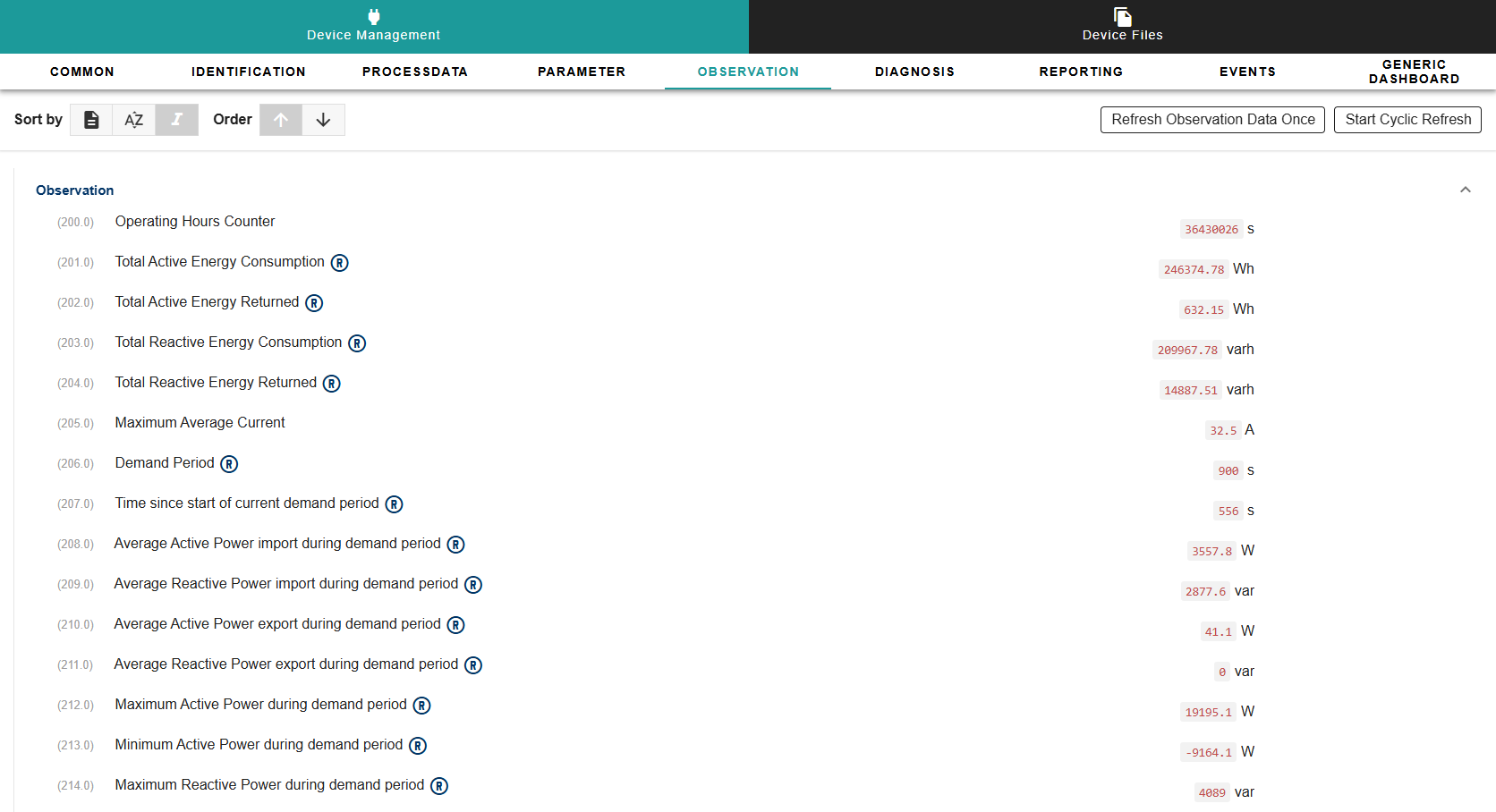Start Cyclic Refresh of observation data
The image size is (1496, 812).
[x=1407, y=120]
